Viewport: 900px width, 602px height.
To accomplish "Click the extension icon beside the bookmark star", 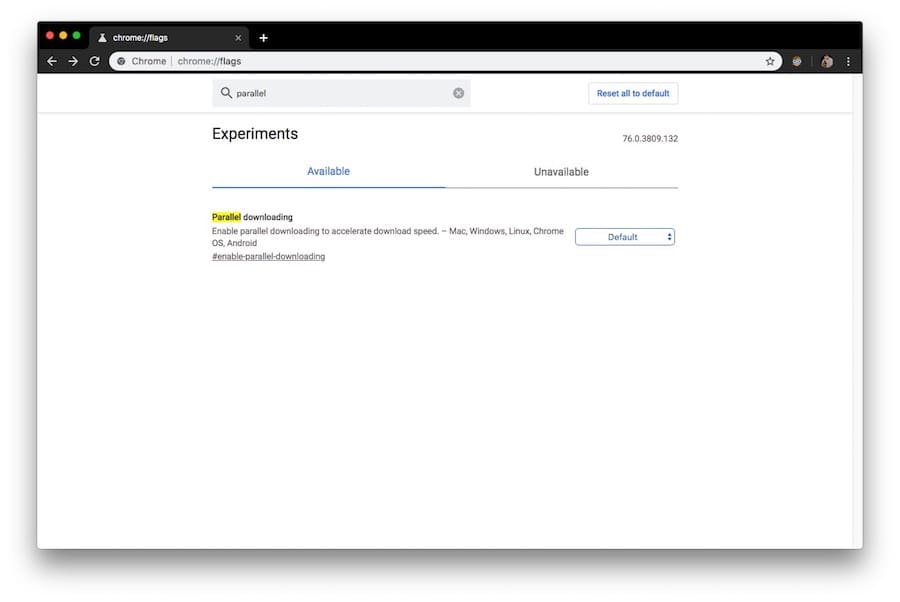I will [797, 61].
